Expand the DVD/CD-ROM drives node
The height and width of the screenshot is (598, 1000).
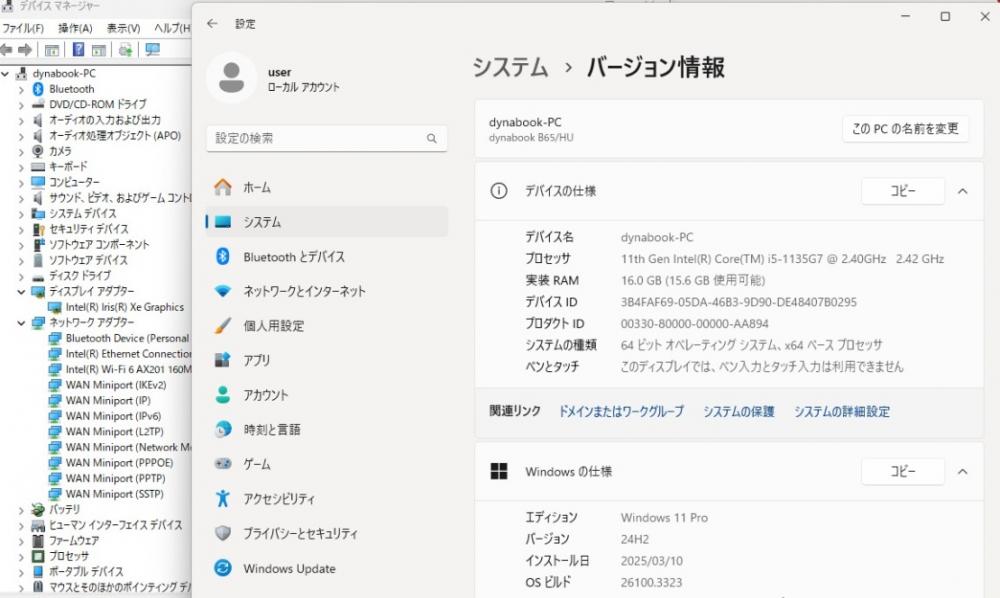click(21, 105)
